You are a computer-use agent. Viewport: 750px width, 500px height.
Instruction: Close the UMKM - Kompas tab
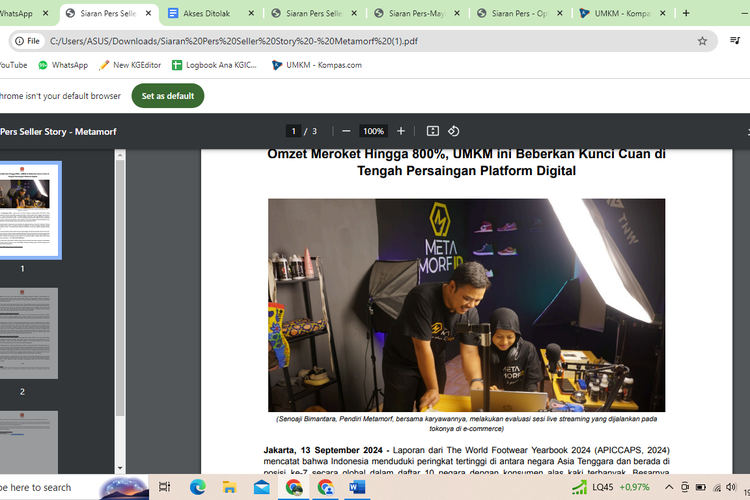(x=662, y=13)
